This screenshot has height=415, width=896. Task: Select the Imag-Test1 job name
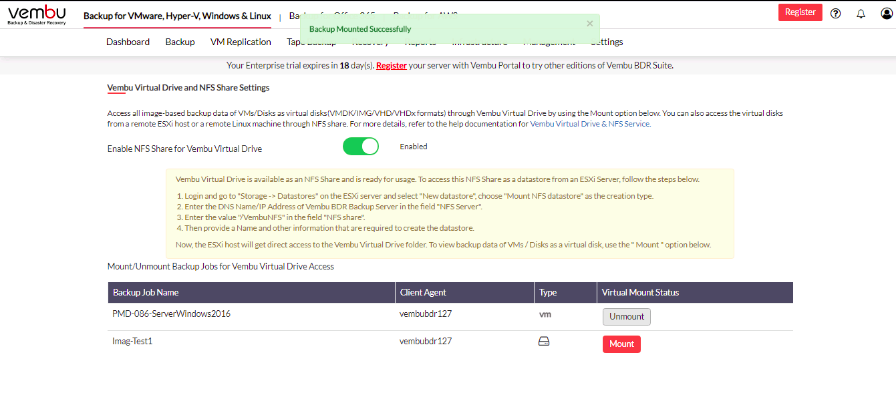[x=133, y=341]
